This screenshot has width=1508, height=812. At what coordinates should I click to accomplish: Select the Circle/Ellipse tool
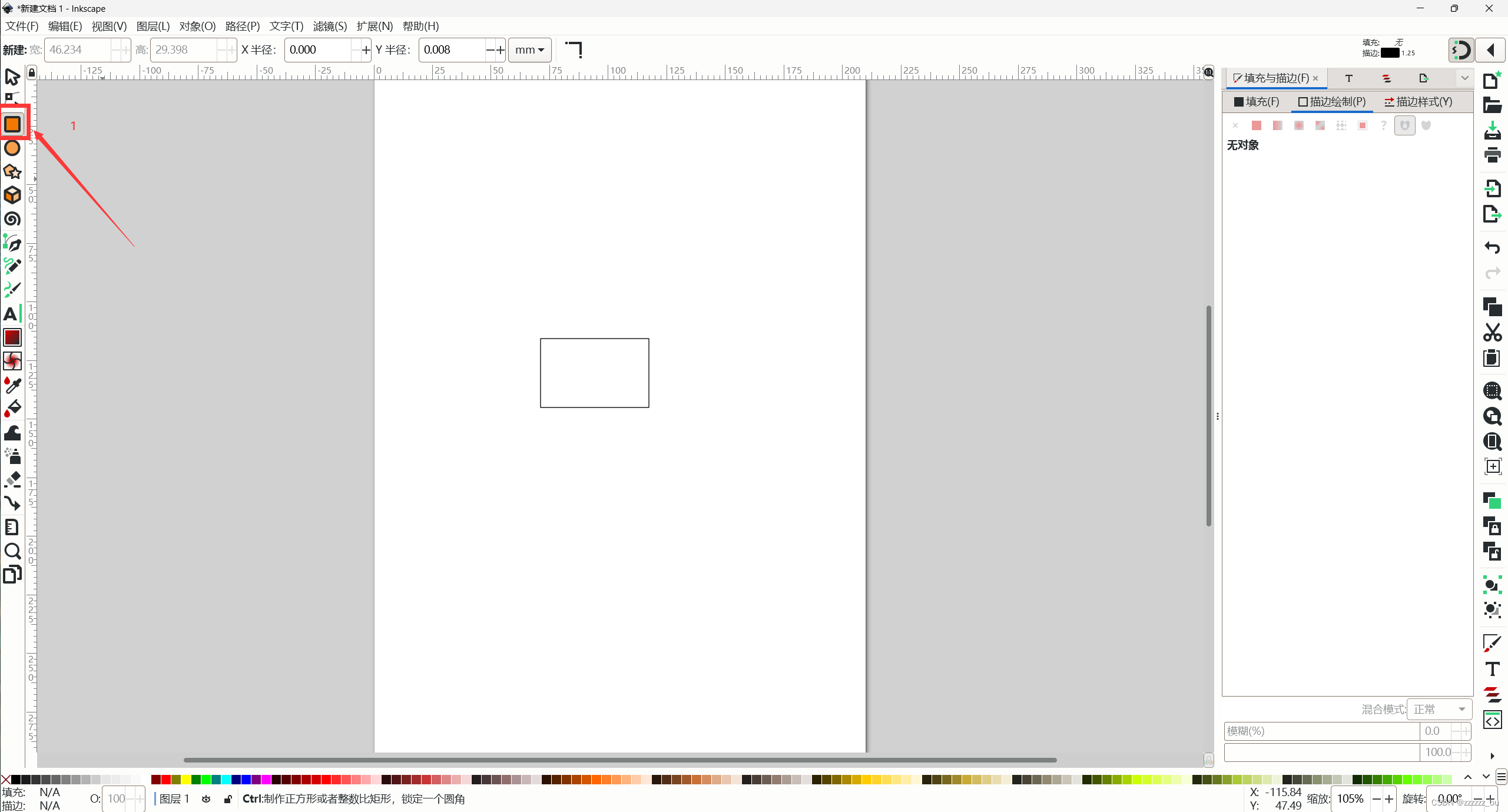tap(12, 148)
